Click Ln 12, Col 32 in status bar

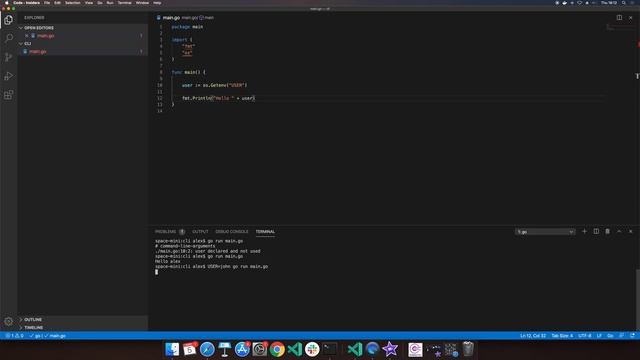coord(533,336)
